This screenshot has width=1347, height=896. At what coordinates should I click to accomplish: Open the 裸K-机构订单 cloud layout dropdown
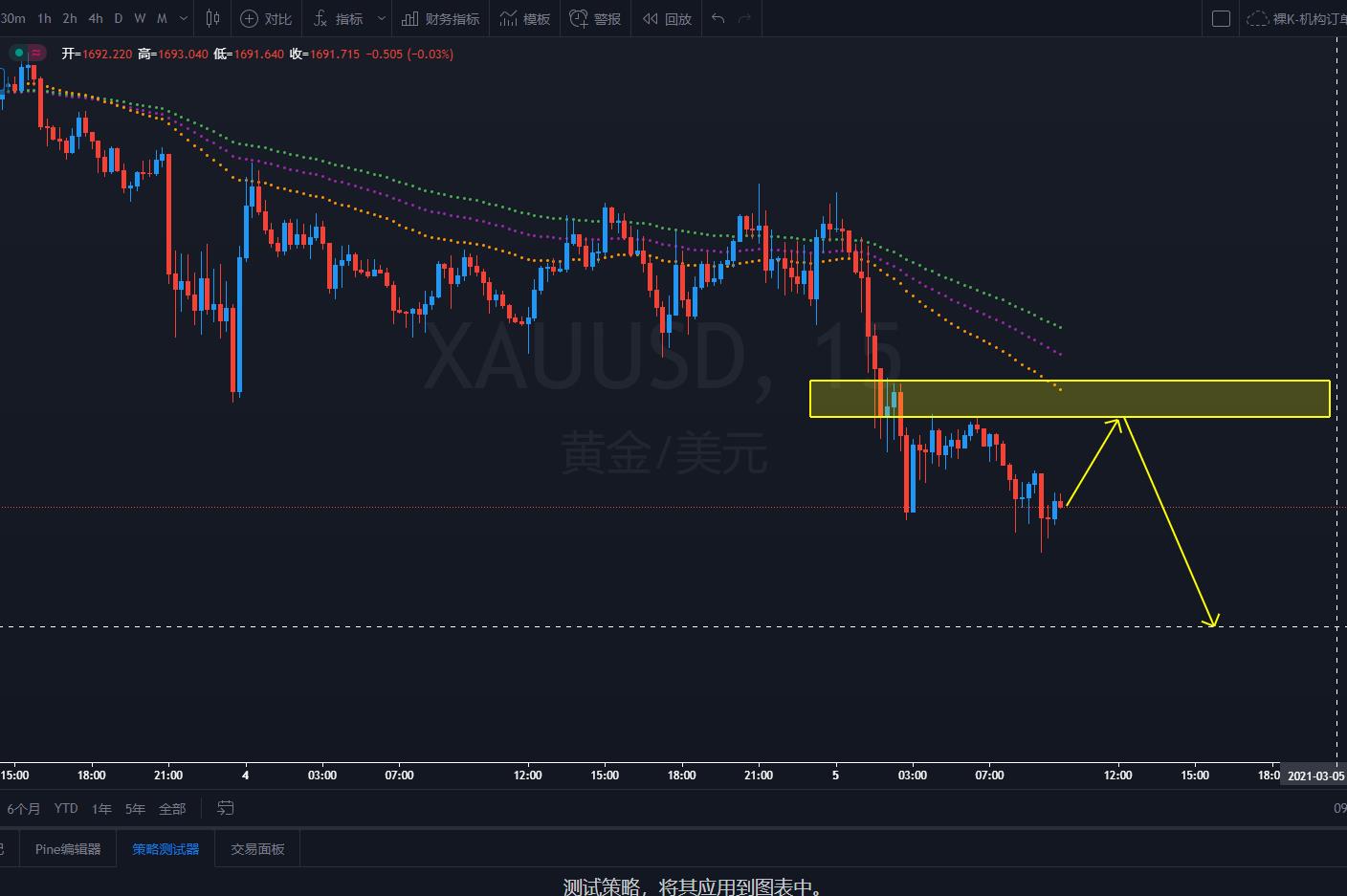point(1295,18)
